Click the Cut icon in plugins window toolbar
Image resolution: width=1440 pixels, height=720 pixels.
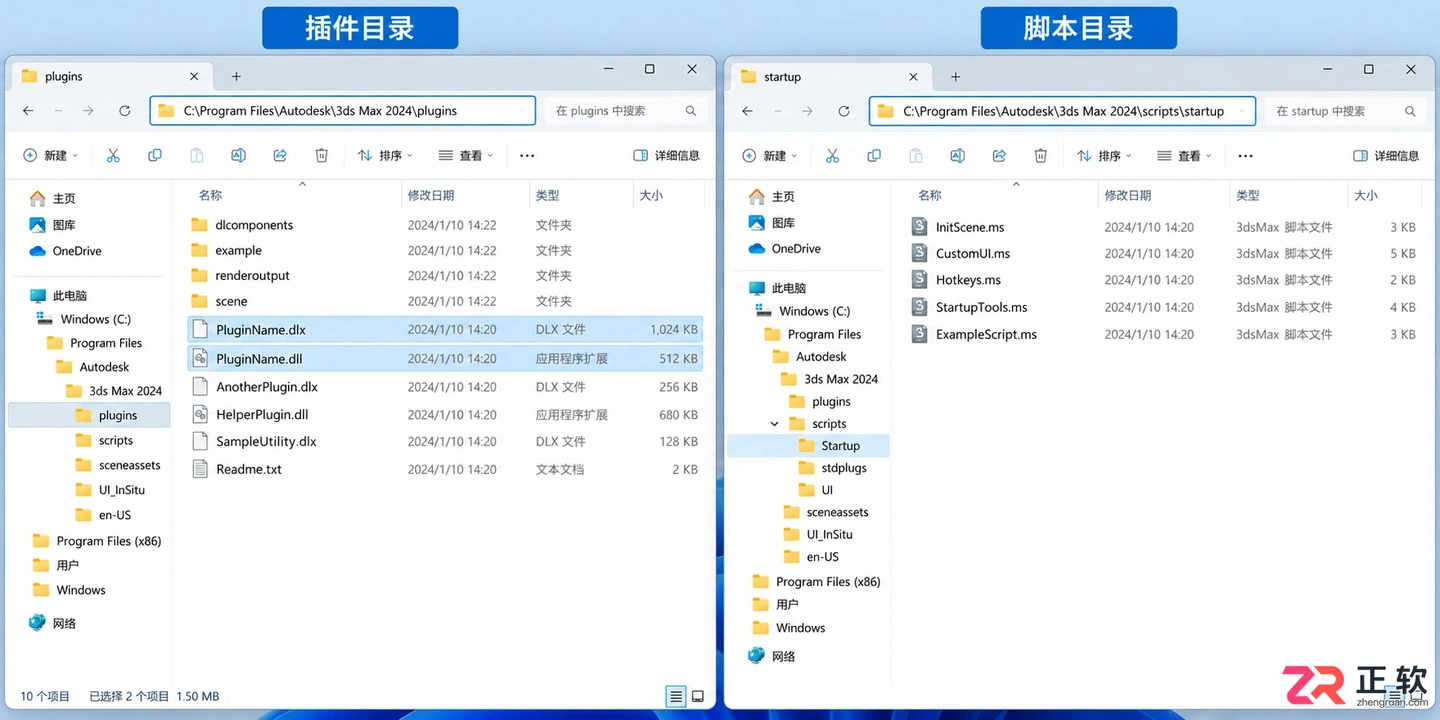(x=113, y=155)
